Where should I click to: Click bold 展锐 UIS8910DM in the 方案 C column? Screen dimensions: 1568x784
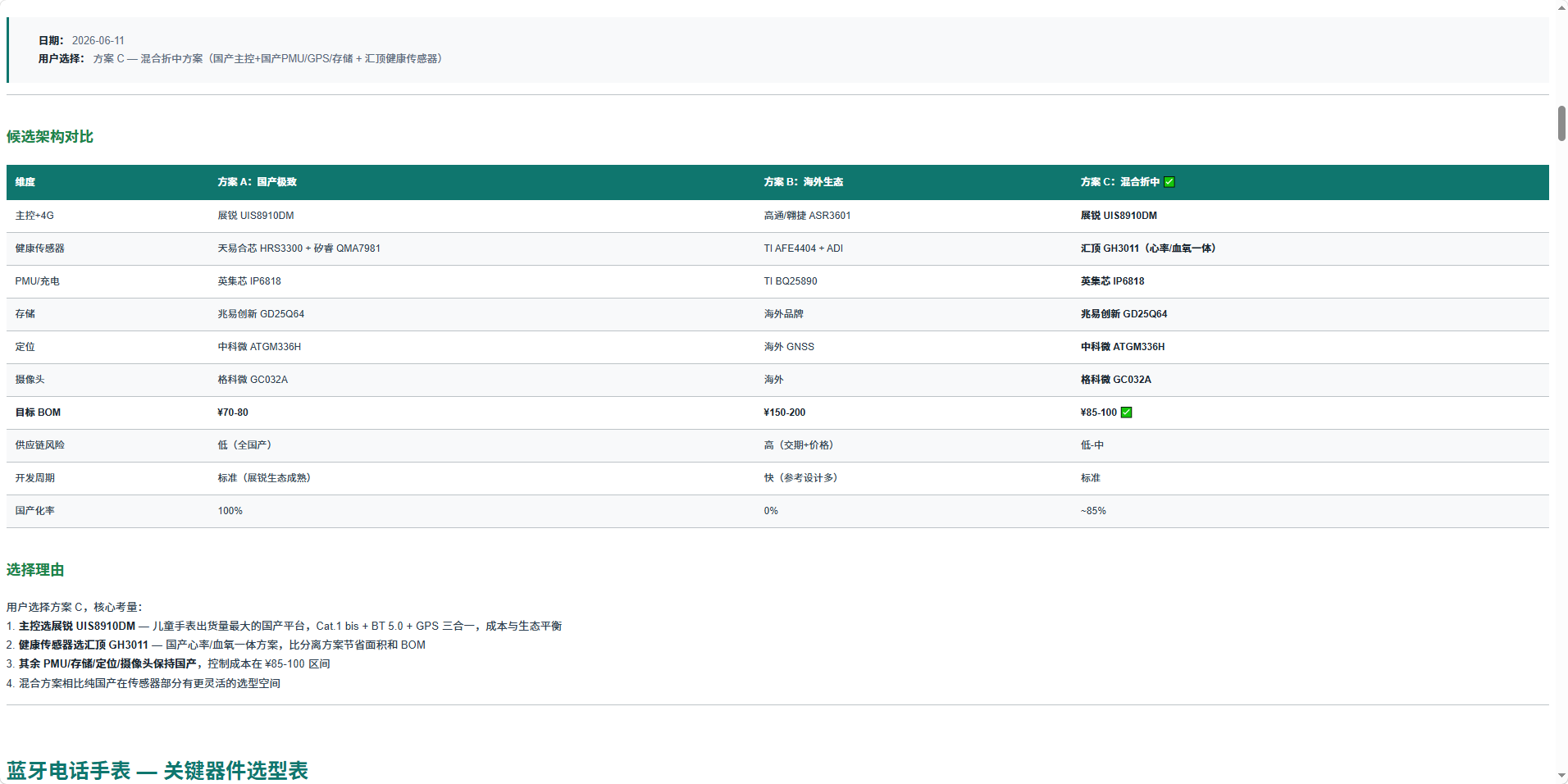1119,216
